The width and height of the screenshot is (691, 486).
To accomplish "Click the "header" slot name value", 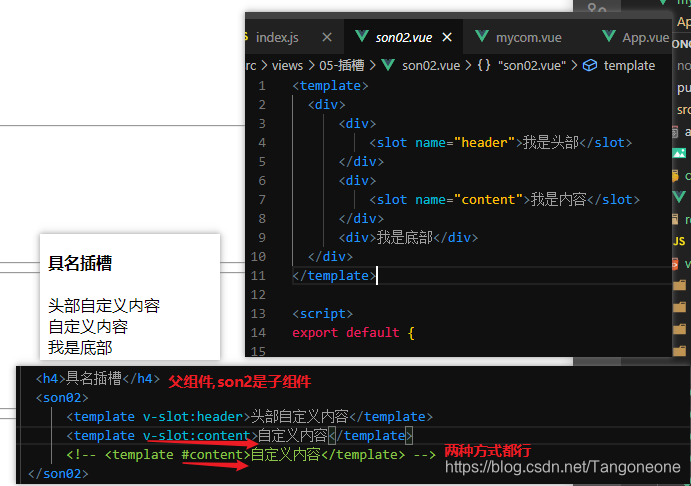I will 484,143.
